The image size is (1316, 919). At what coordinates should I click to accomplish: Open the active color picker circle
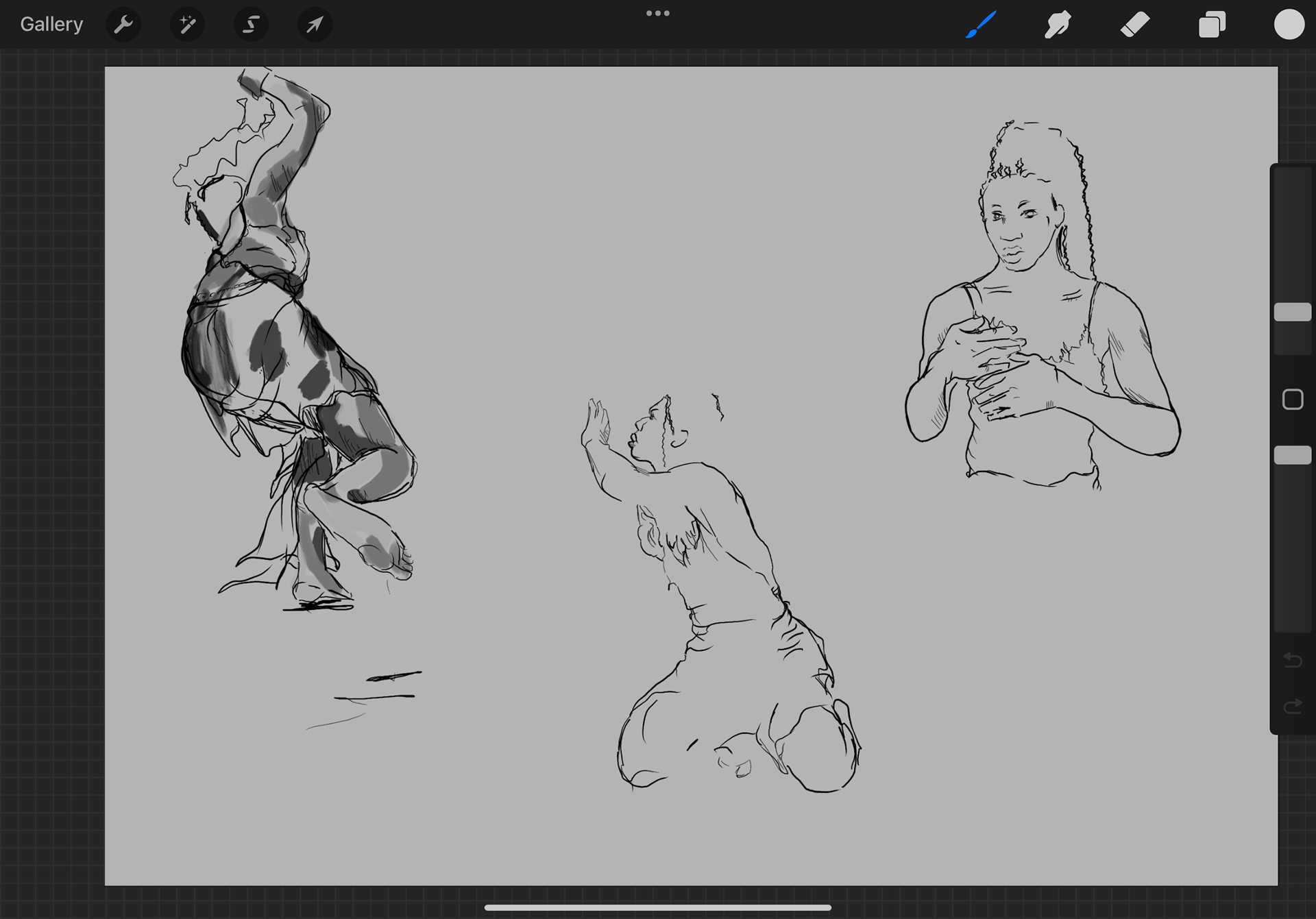[x=1289, y=25]
